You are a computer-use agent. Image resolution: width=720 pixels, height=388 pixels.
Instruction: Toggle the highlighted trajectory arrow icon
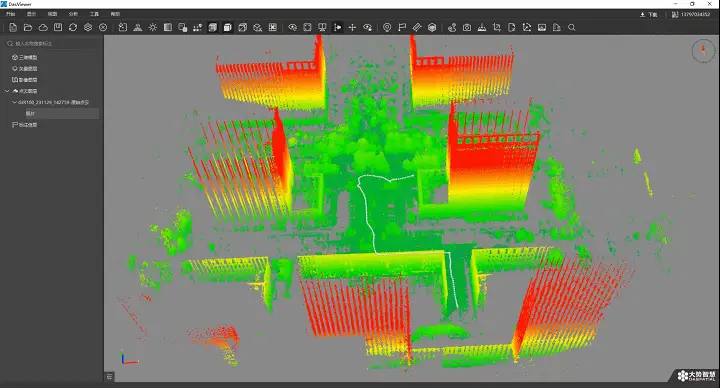338,28
